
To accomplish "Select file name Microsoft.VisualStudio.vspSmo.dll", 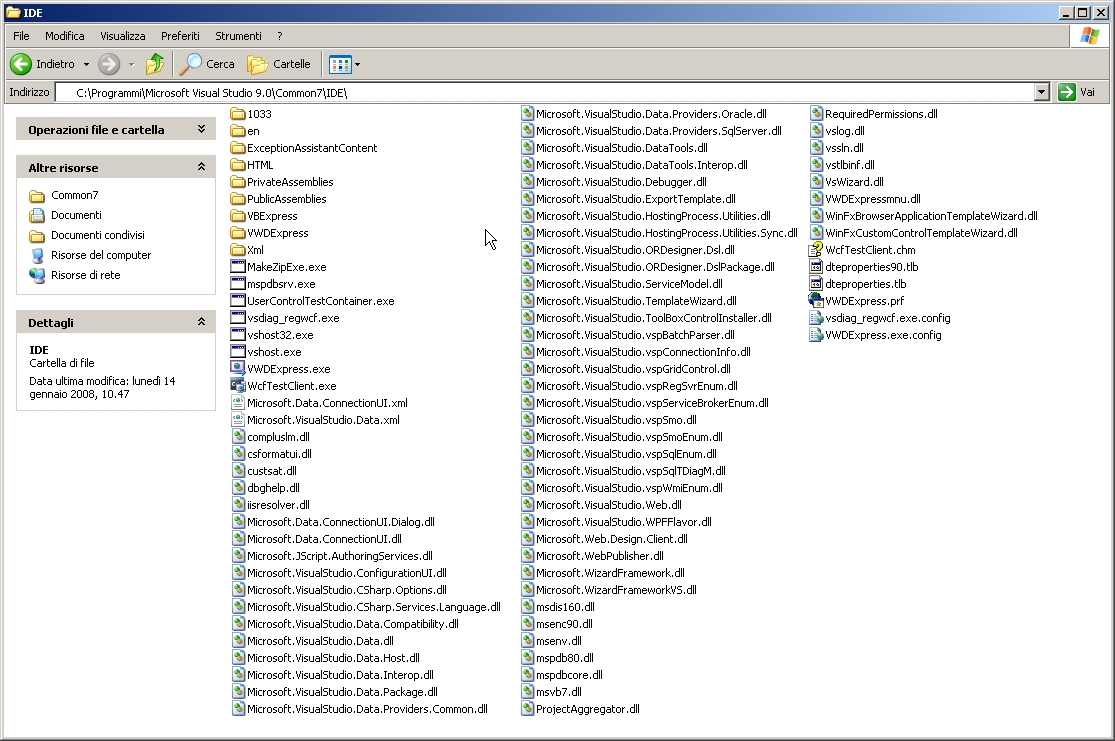I will coord(616,420).
